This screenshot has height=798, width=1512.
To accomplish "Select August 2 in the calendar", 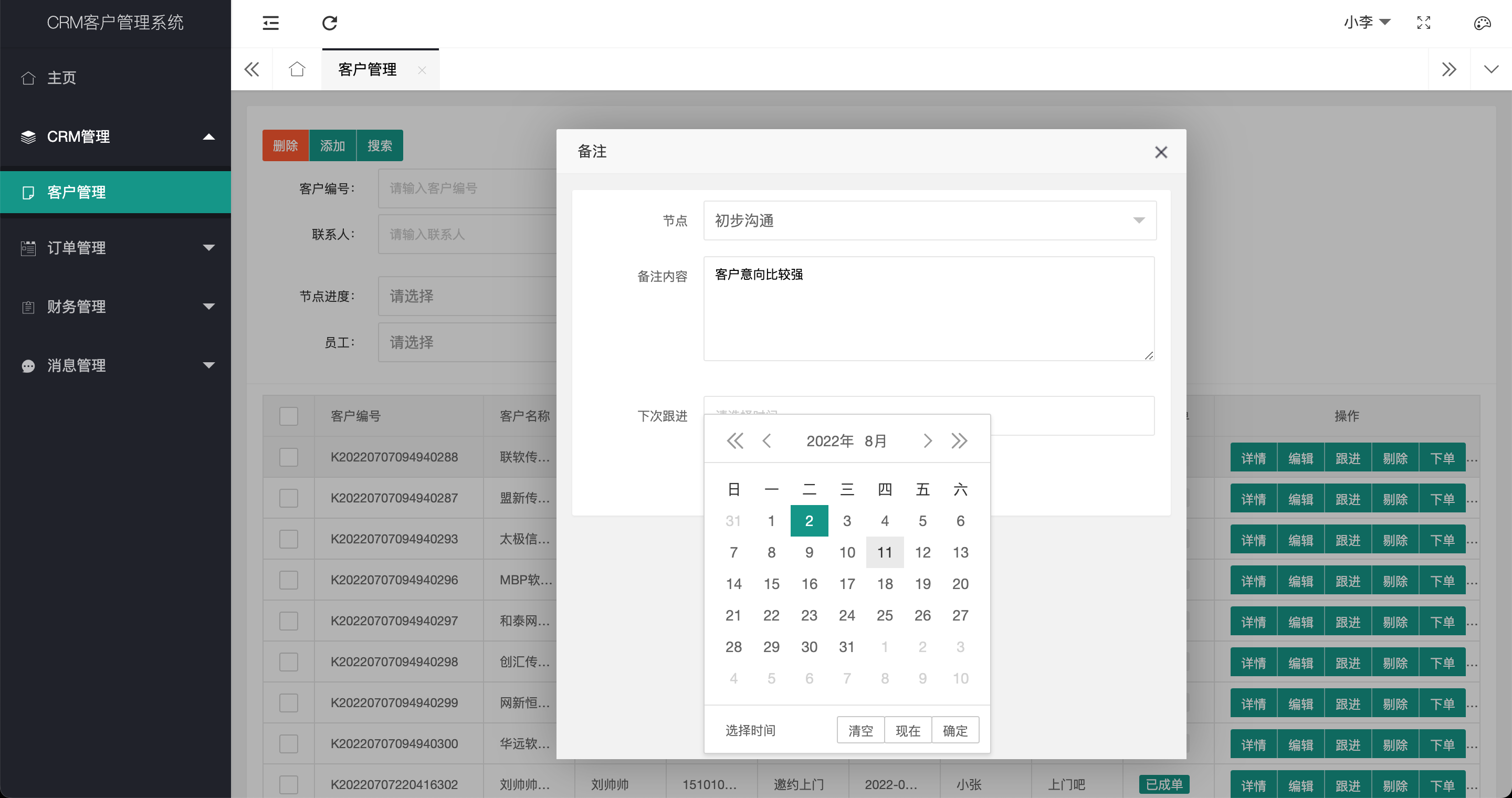I will point(809,520).
